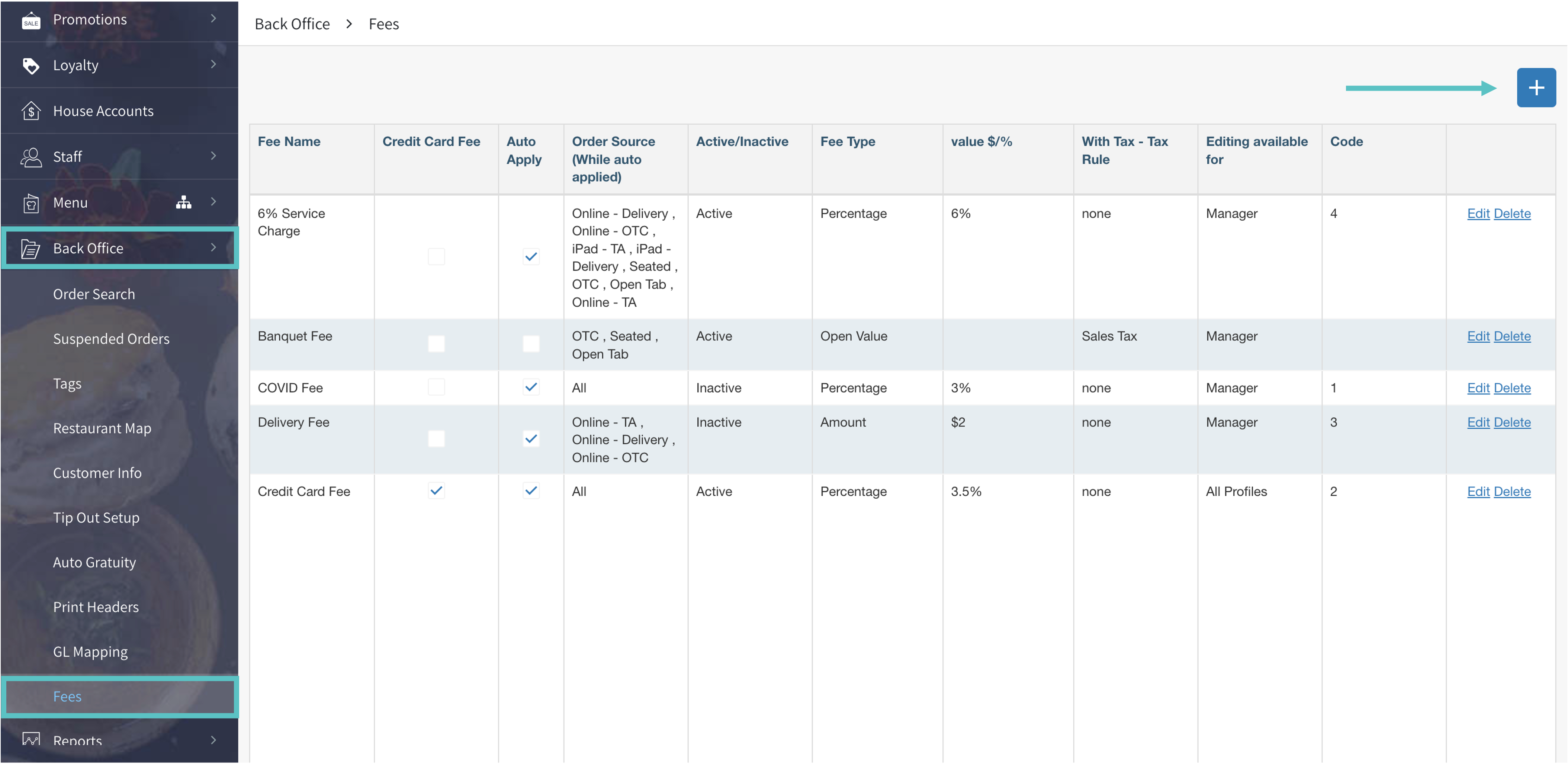The height and width of the screenshot is (764, 1568).
Task: Click the Loyalty tag icon
Action: [31, 66]
